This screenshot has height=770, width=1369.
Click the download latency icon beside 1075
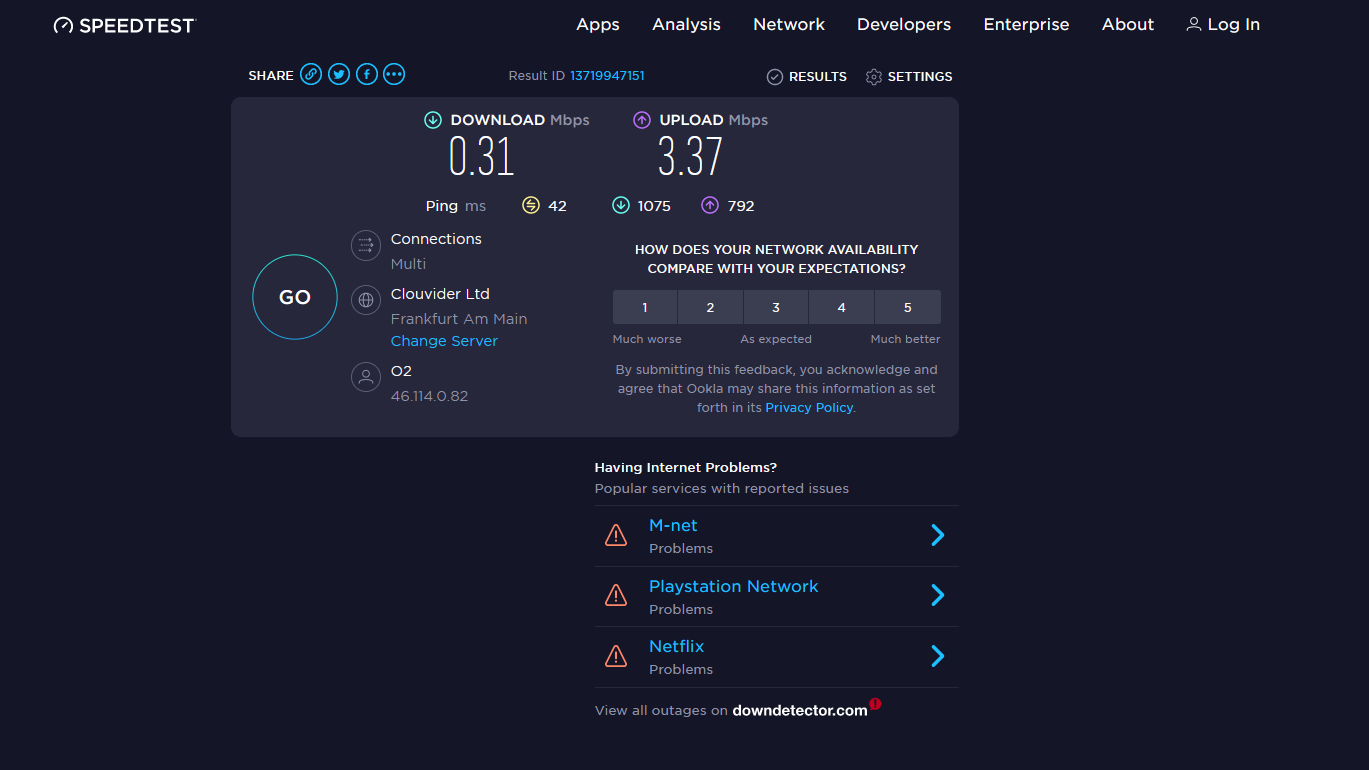(x=621, y=205)
